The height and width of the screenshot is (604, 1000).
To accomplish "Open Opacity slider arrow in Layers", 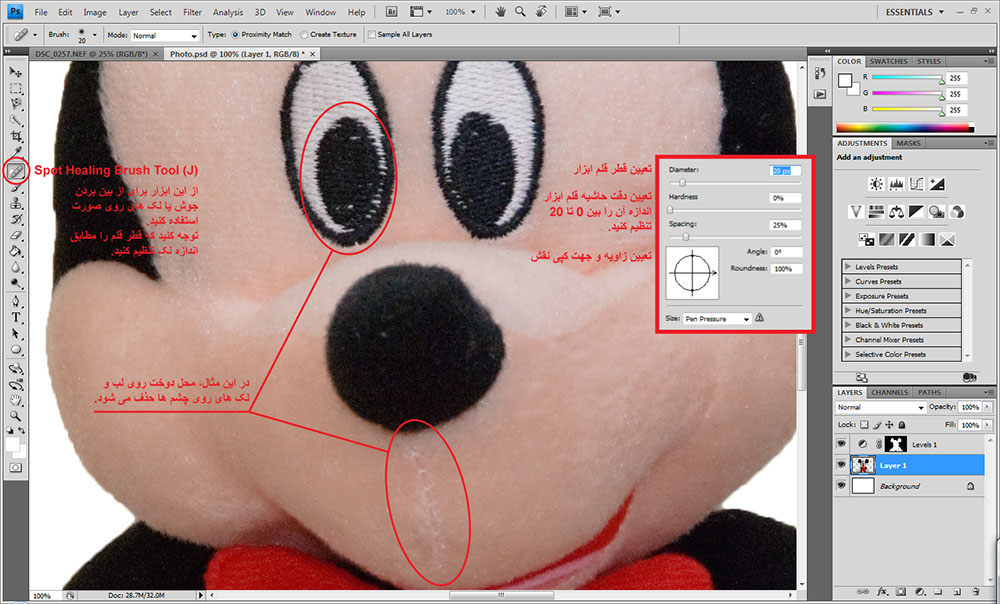I will tap(988, 407).
